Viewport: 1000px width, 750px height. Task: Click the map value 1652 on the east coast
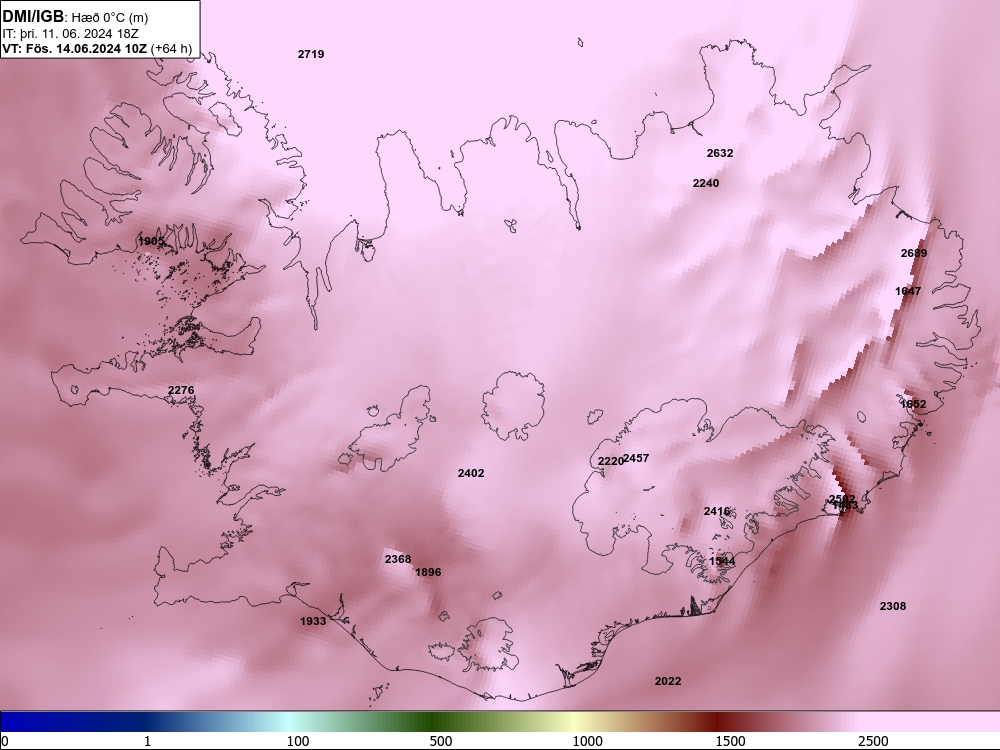tap(913, 404)
